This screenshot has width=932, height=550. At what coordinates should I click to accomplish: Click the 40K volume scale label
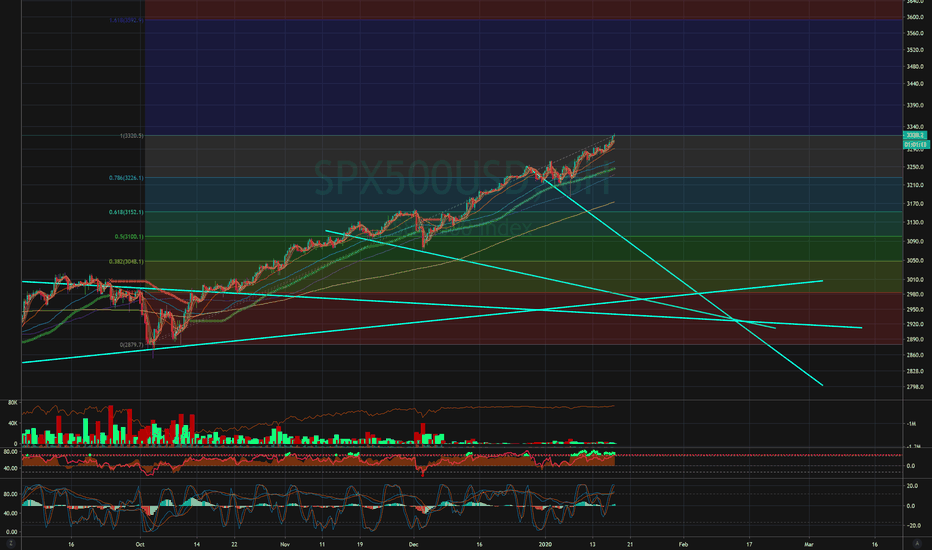(x=12, y=423)
